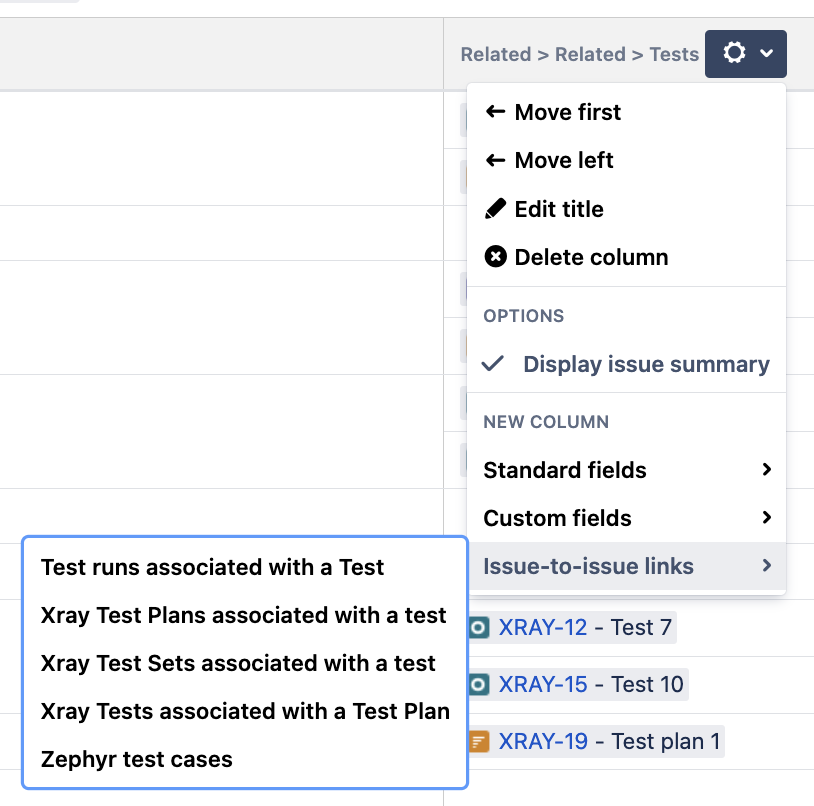Choose Xray Test Plans associated with a test
The width and height of the screenshot is (814, 806).
[243, 615]
